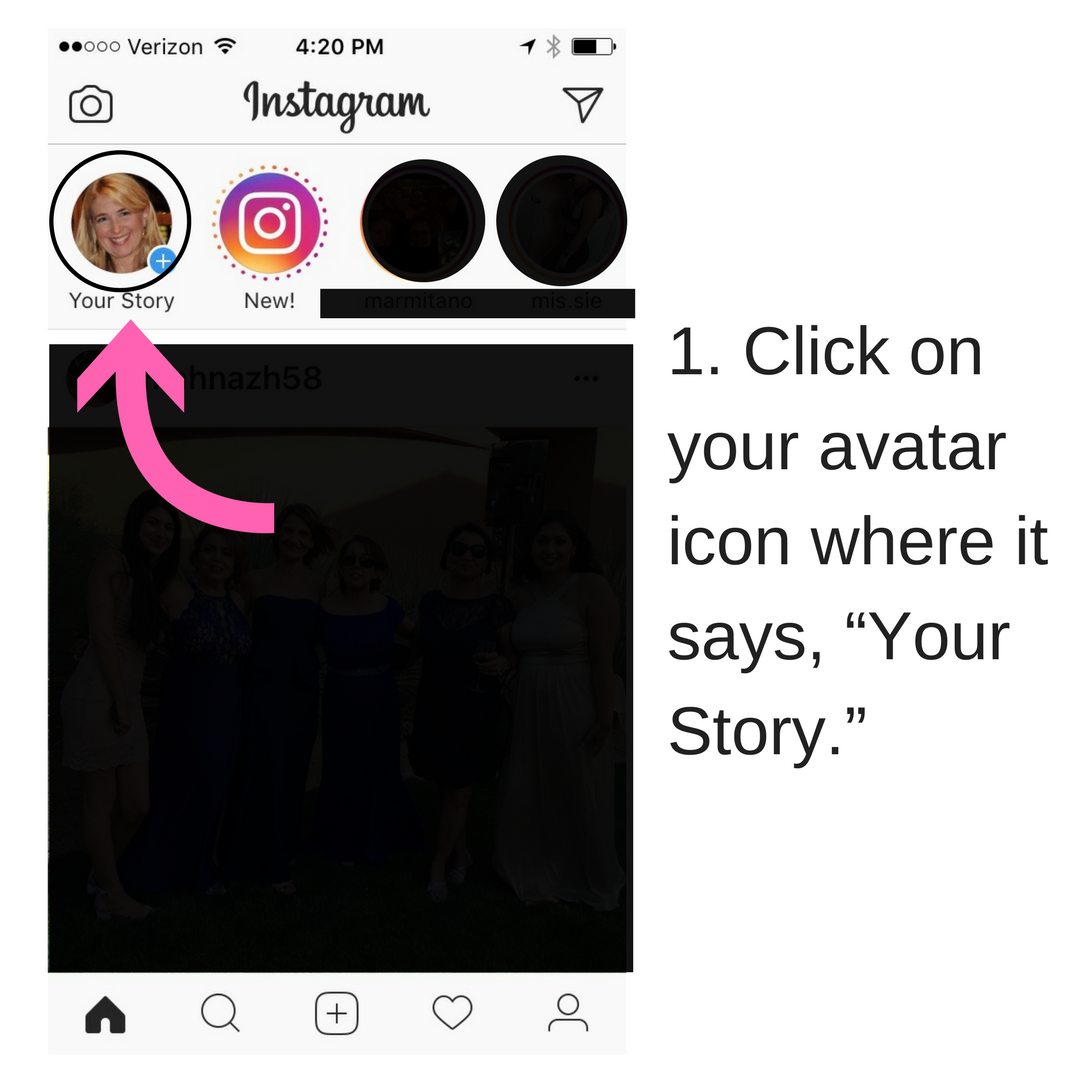Open the profile person icon

click(568, 1012)
